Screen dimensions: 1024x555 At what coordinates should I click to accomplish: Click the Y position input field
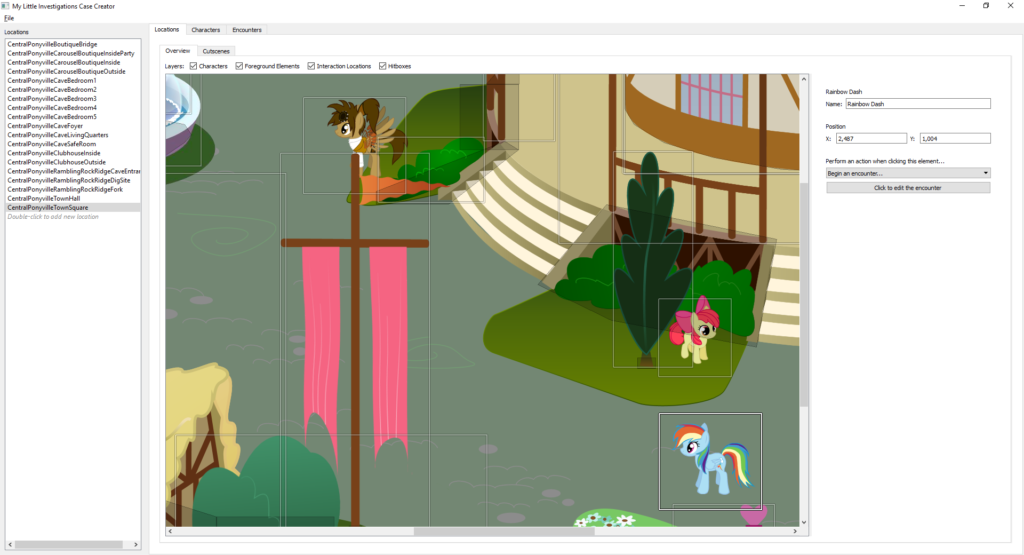point(955,138)
